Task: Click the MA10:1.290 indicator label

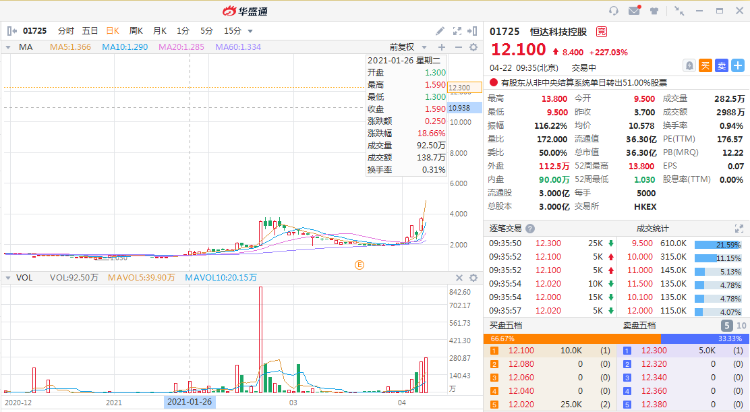Action: click(125, 47)
